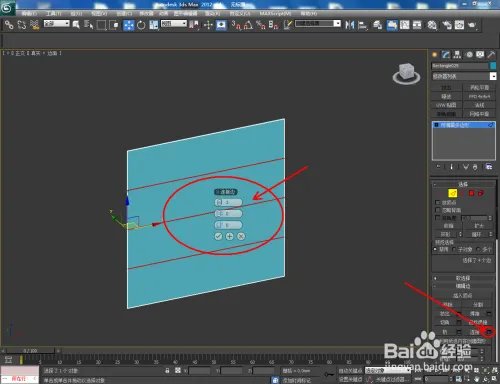Click the FFD 4x4x4 modifier button
Screen dimensions: 500x384
pos(480,96)
